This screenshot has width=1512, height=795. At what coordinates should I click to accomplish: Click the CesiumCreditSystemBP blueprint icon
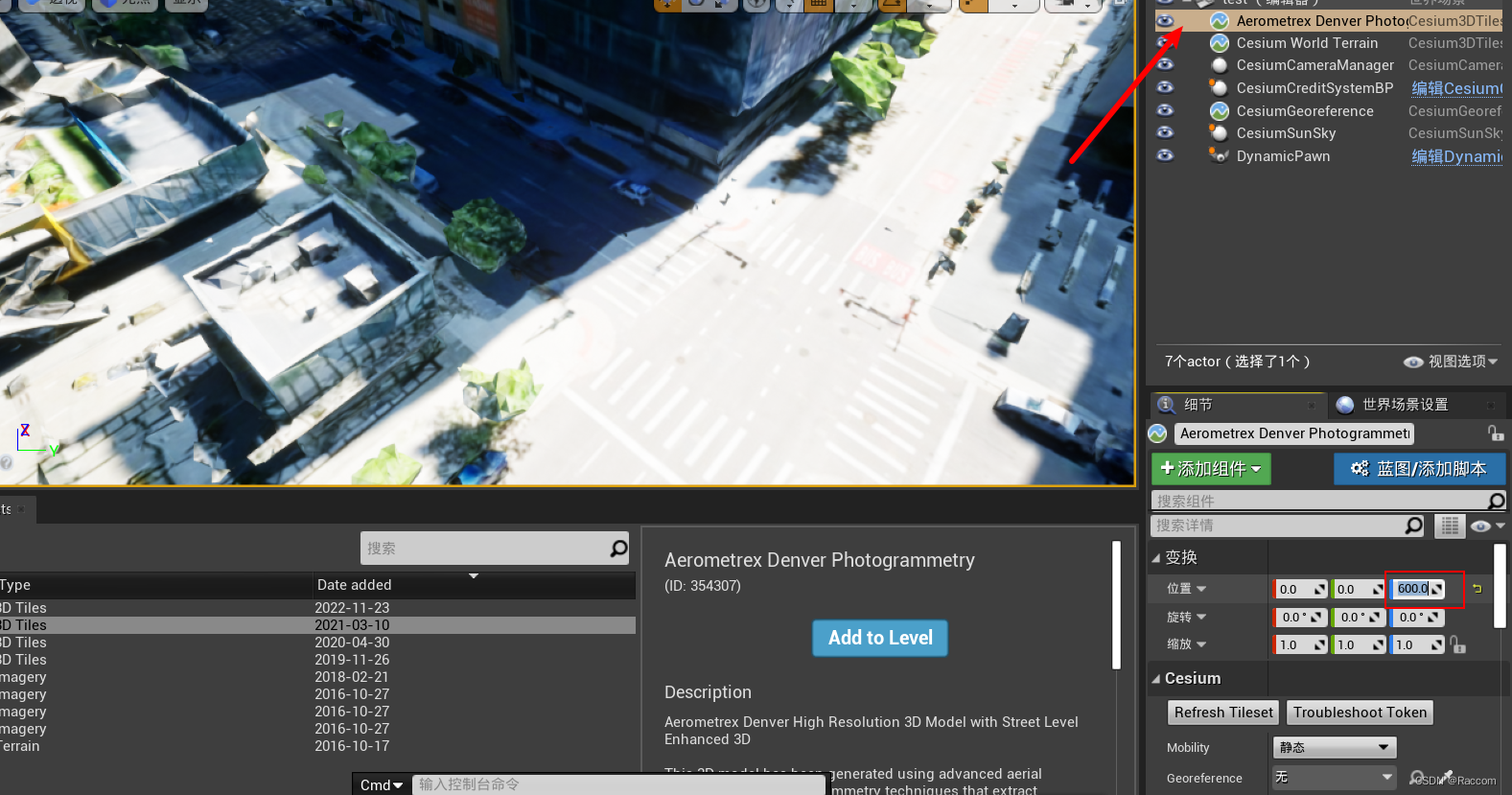(1220, 87)
